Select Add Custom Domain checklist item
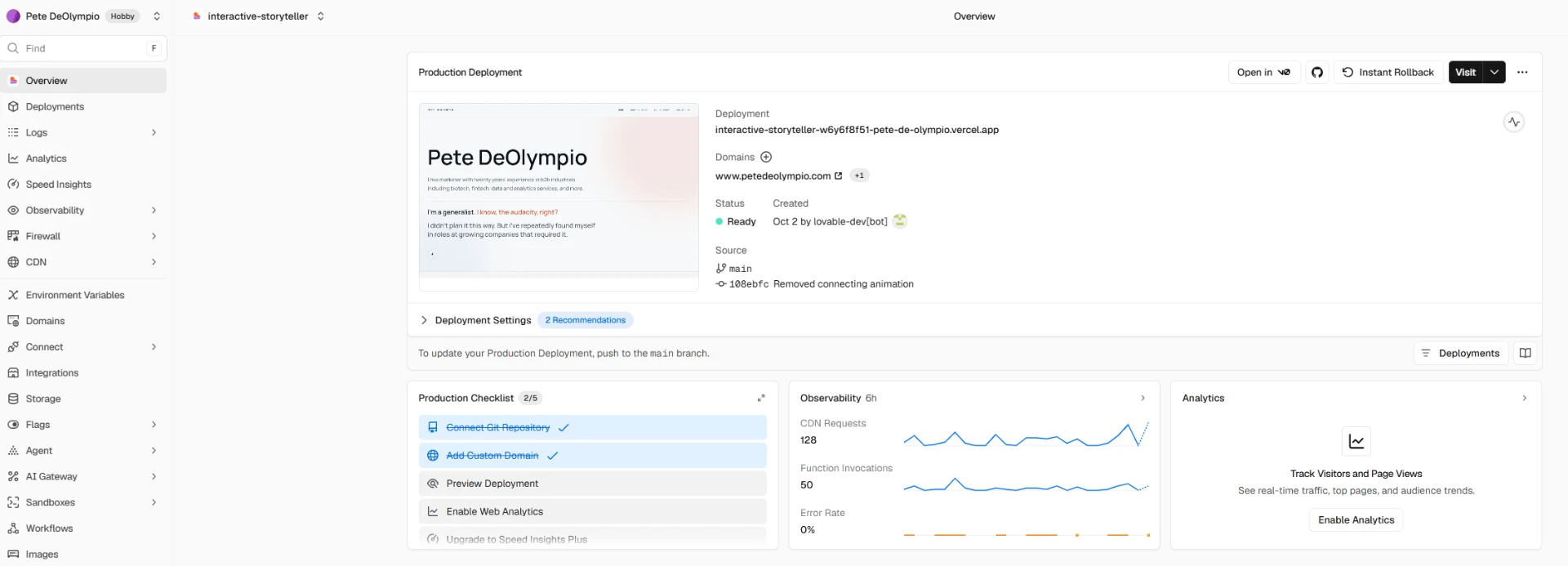The width and height of the screenshot is (1568, 566). pos(592,455)
